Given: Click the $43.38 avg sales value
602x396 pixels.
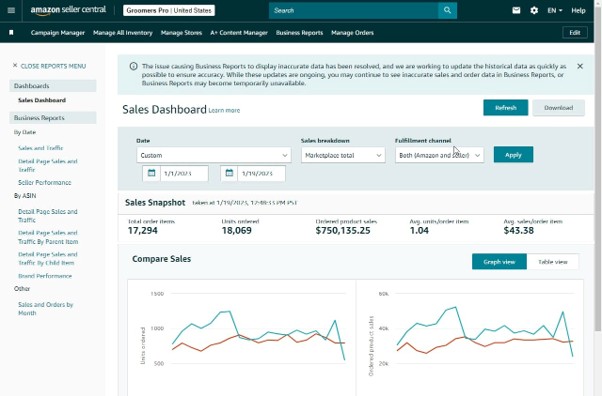Looking at the screenshot, I should point(518,230).
